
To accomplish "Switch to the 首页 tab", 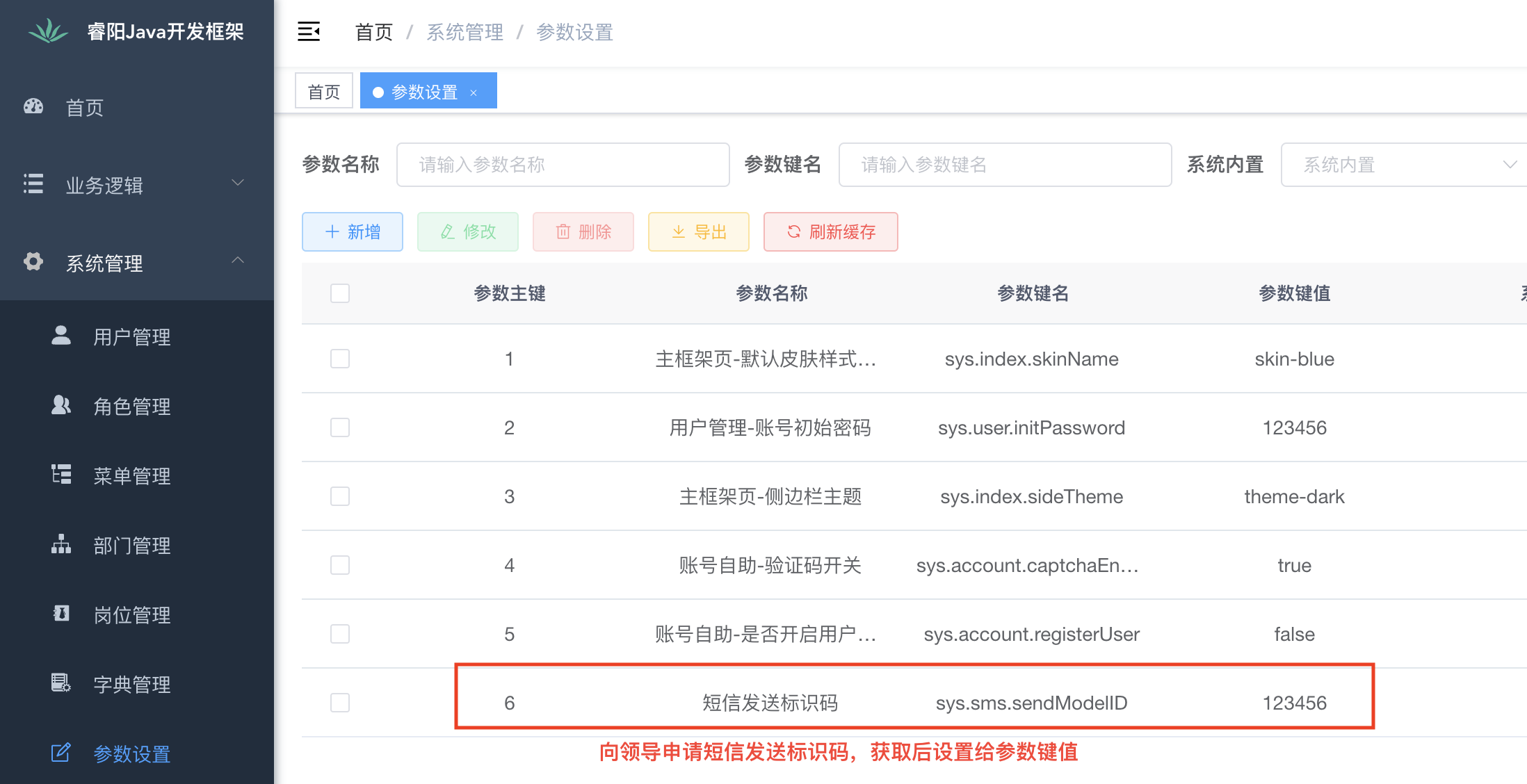I will [x=324, y=92].
